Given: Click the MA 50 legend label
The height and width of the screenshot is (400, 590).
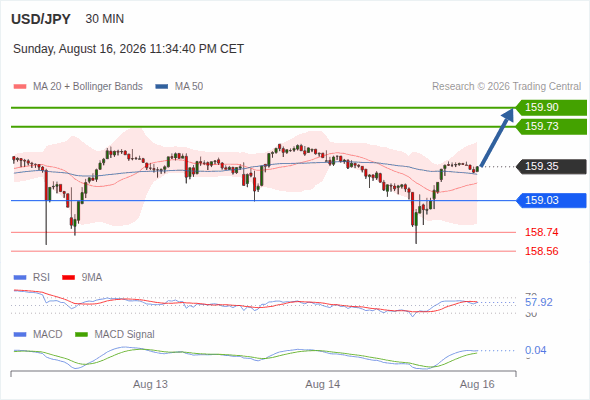Looking at the screenshot, I should (x=189, y=87).
